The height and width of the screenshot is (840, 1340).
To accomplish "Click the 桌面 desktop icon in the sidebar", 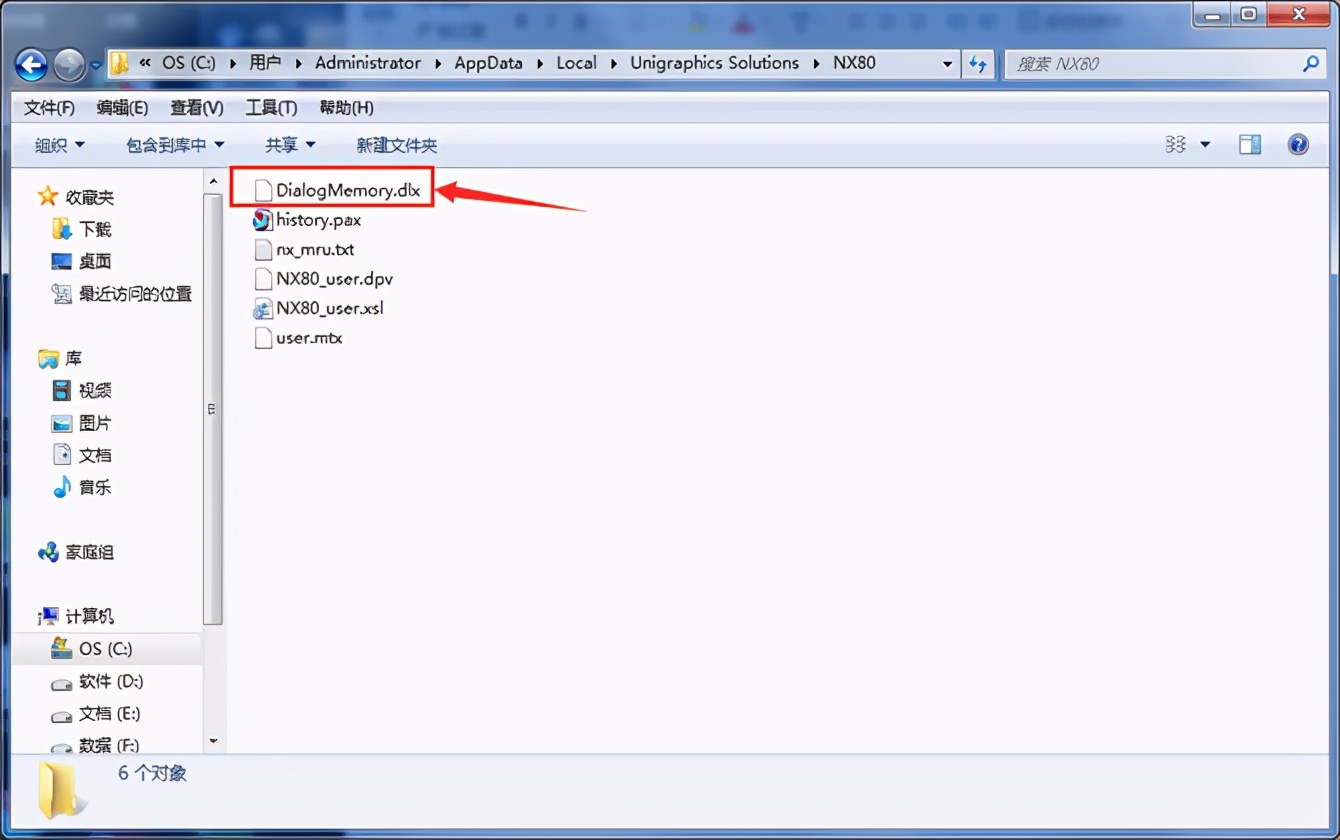I will (x=62, y=262).
